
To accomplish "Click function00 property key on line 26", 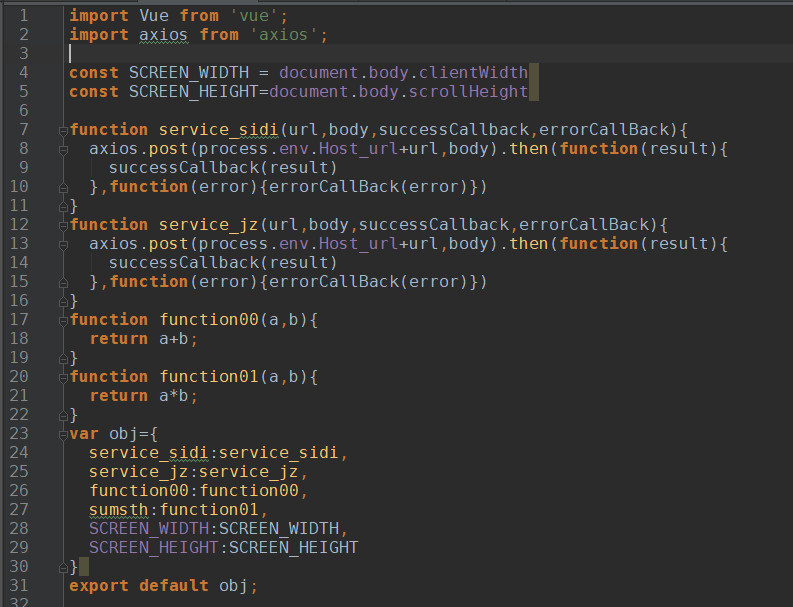I will 139,491.
